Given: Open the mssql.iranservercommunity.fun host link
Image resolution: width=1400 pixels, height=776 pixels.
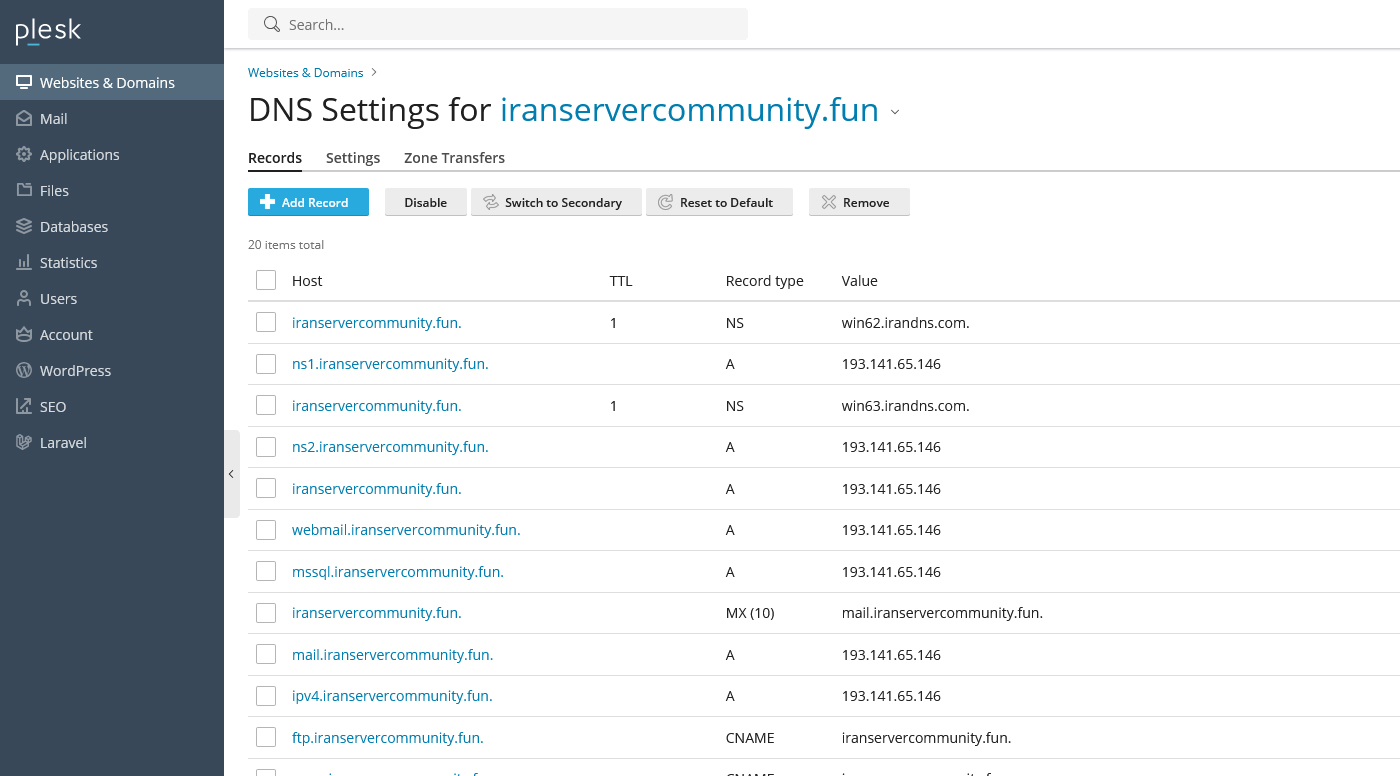Looking at the screenshot, I should click(397, 572).
